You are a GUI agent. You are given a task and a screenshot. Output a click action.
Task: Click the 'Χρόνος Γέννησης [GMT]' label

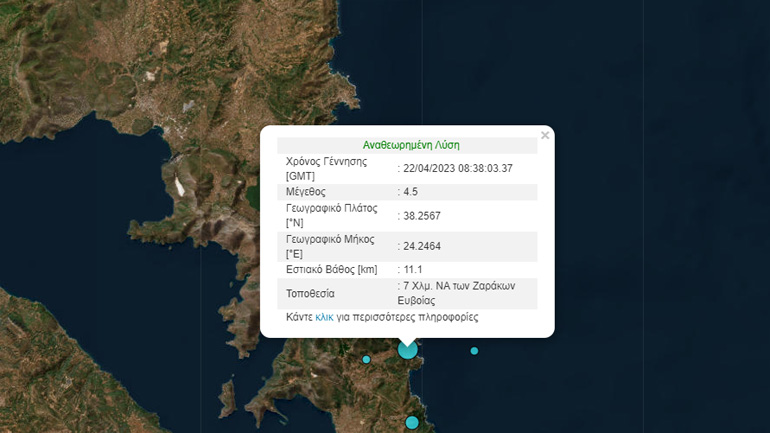(x=327, y=168)
